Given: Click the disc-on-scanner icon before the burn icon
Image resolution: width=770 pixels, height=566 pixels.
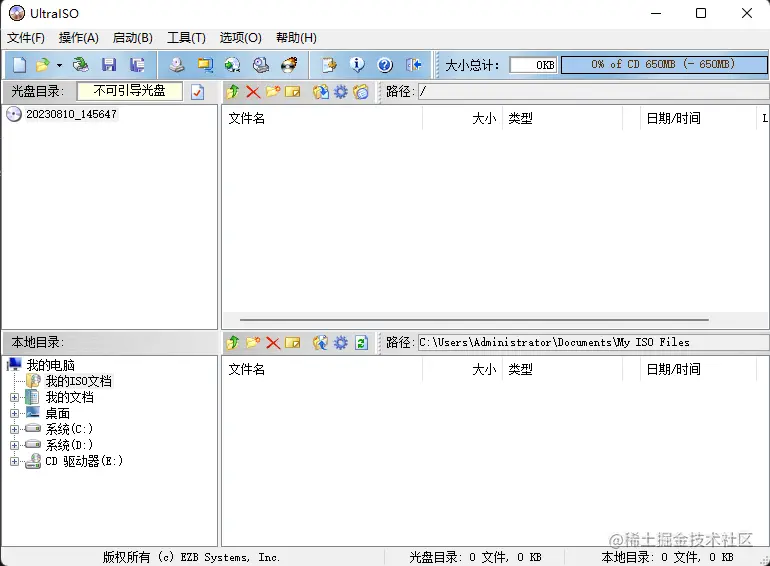Looking at the screenshot, I should point(261,65).
